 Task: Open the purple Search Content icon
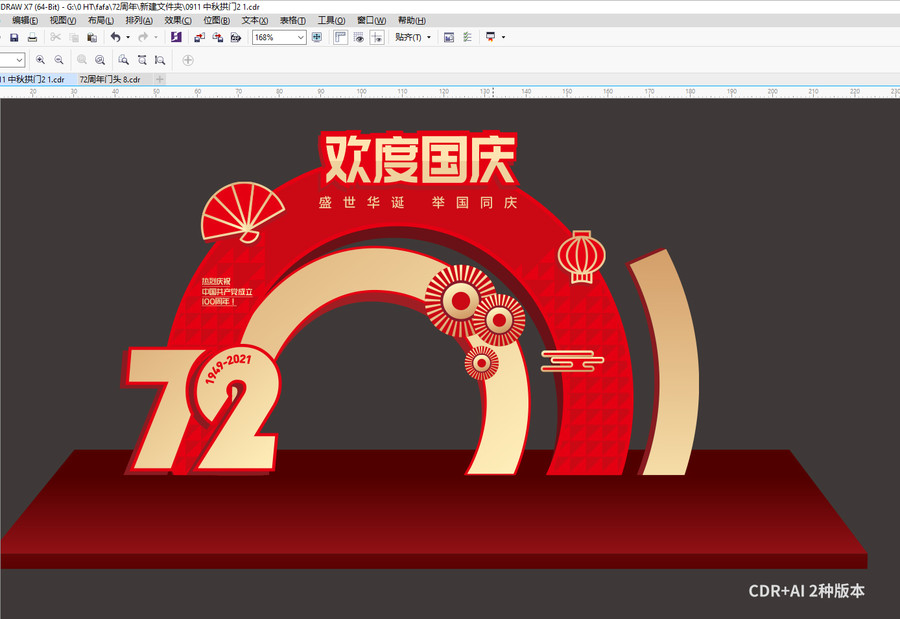tap(176, 37)
